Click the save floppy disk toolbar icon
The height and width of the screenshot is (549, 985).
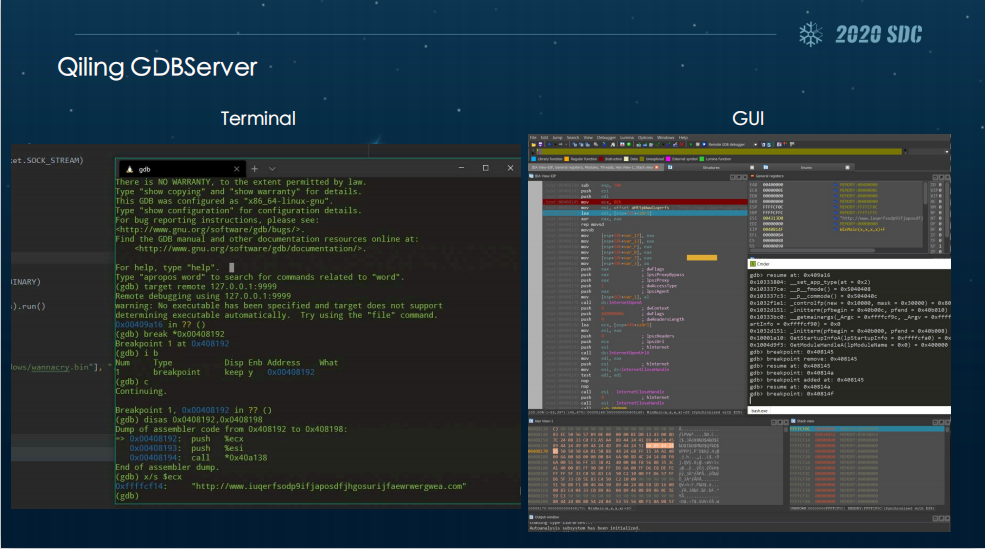[x=540, y=144]
